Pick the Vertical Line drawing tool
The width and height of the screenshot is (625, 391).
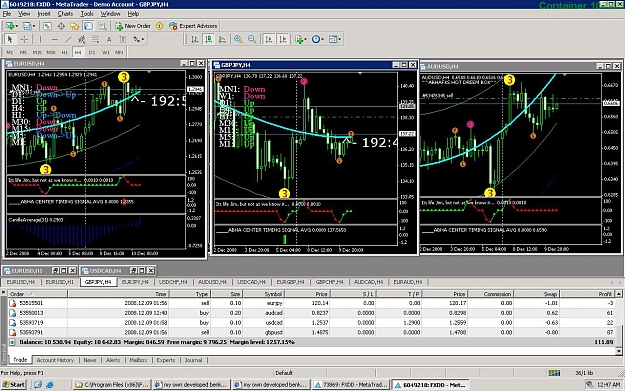pyautogui.click(x=40, y=39)
